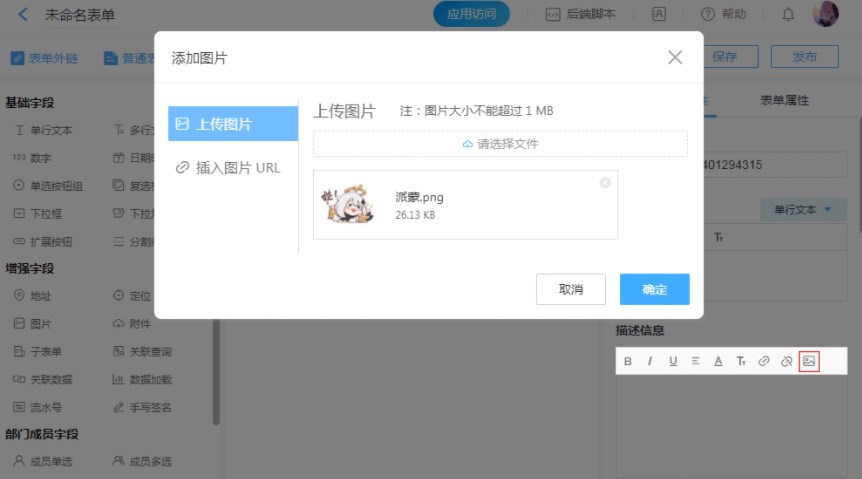Image resolution: width=862 pixels, height=479 pixels.
Task: Remove the uploaded 派蒙.png file
Action: point(605,183)
